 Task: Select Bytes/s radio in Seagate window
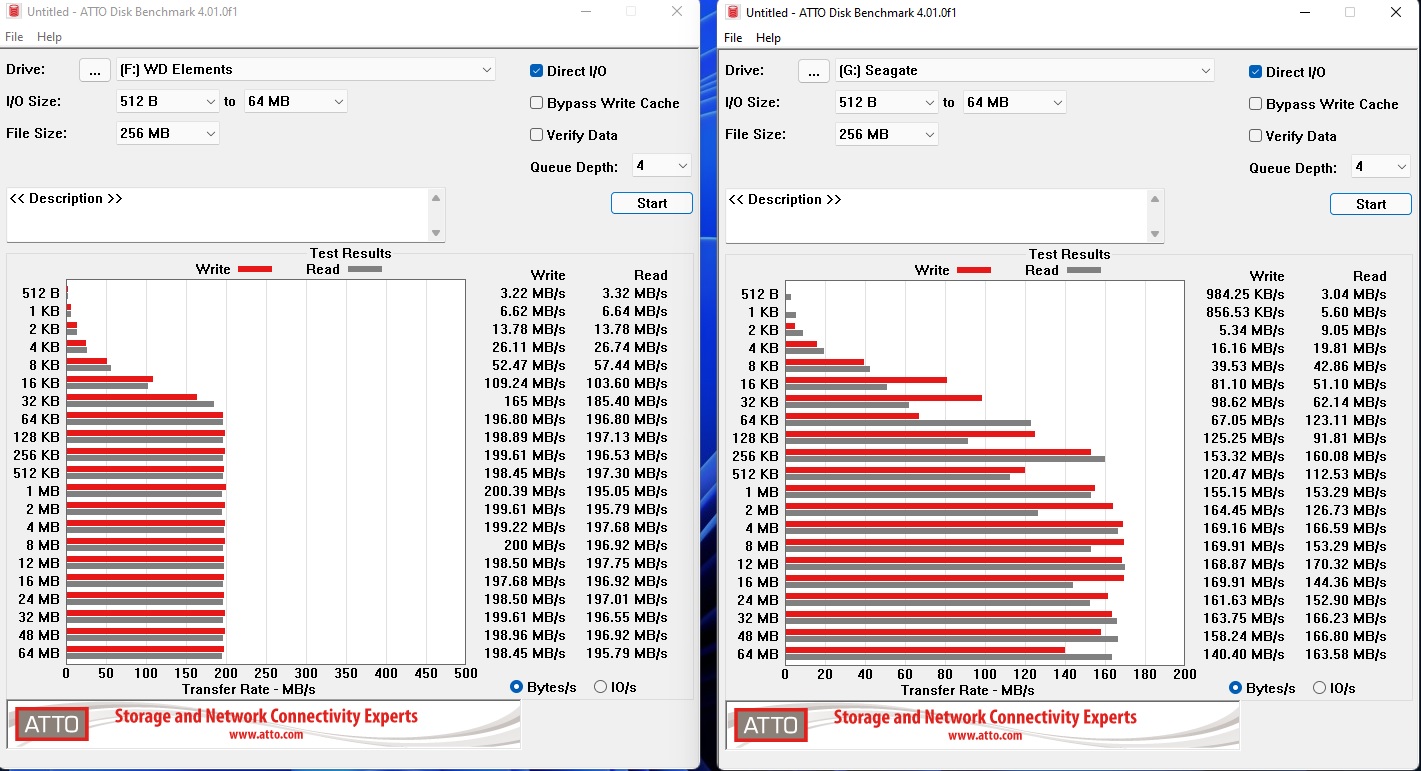(1236, 688)
